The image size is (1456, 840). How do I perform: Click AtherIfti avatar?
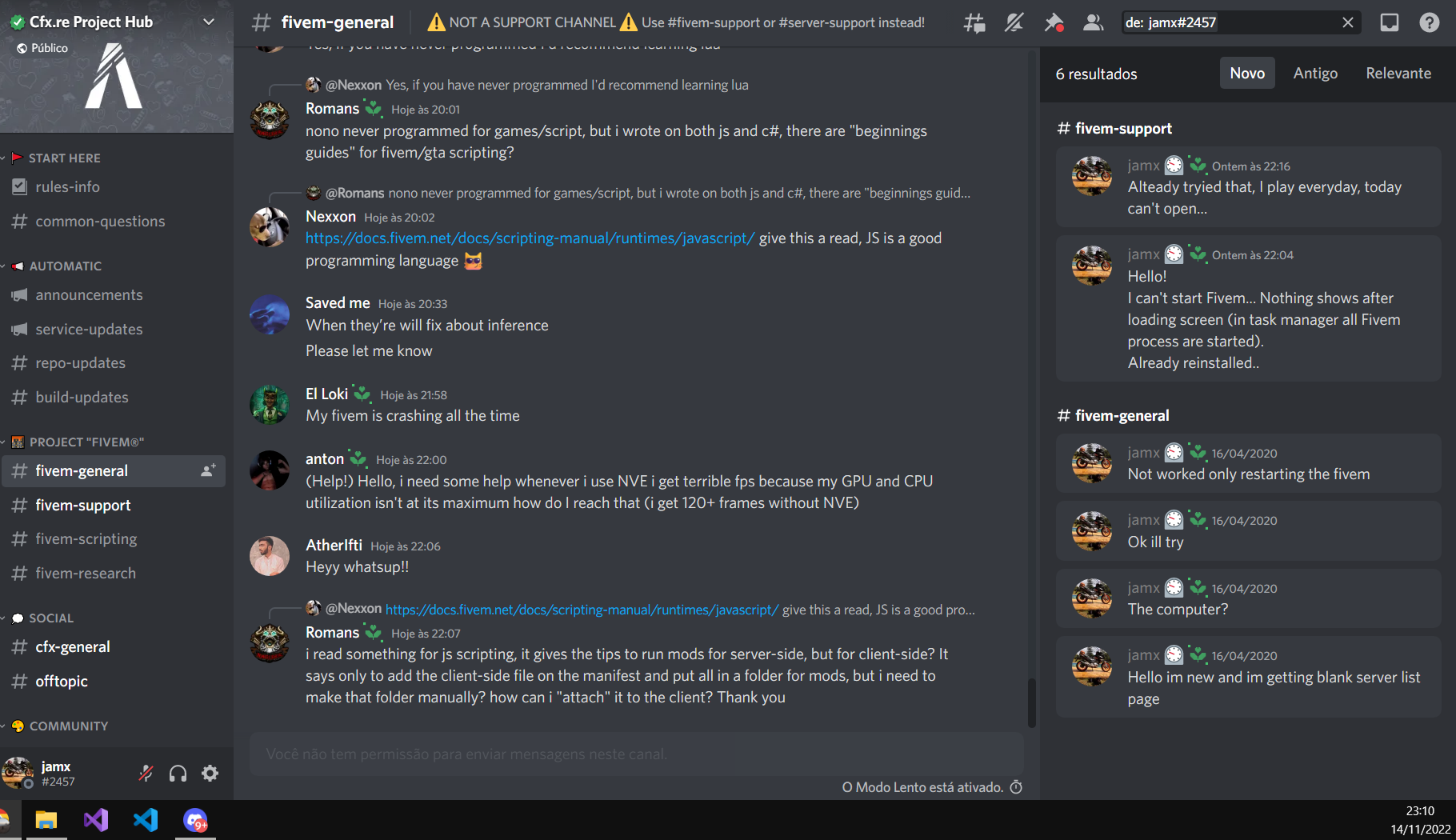(x=270, y=556)
